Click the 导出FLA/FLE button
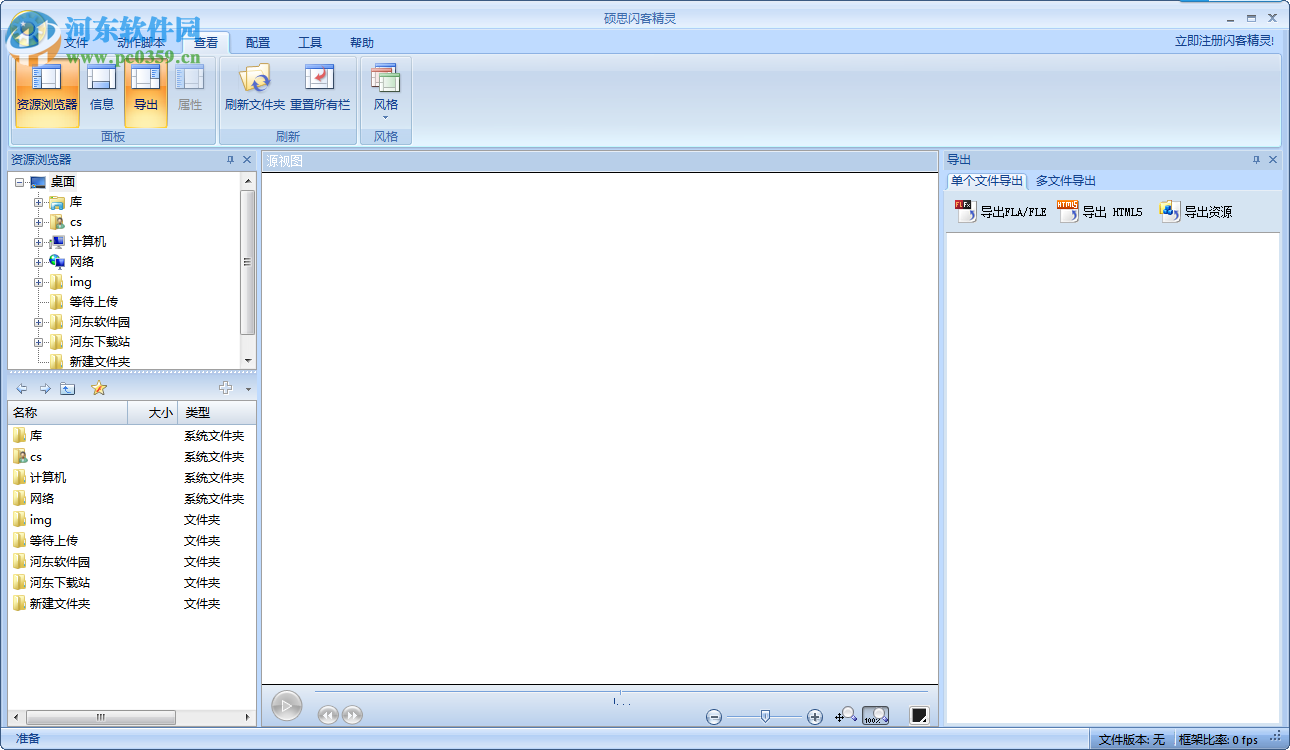 (x=1001, y=211)
